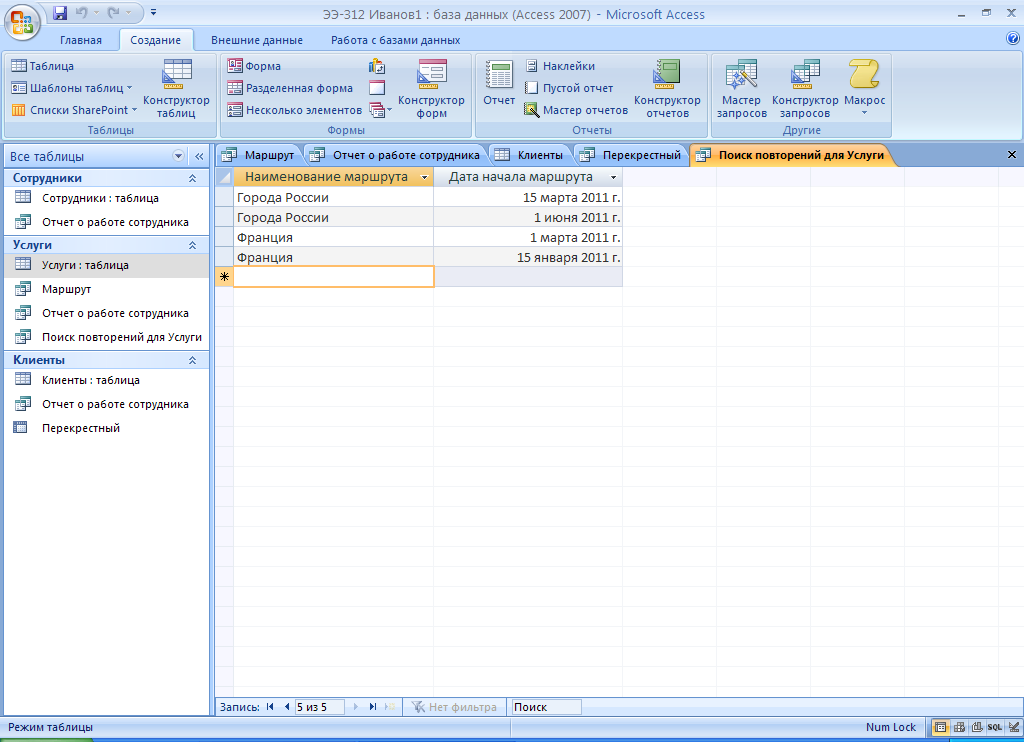Open the Дата начала маршрута column filter arrow

click(613, 177)
